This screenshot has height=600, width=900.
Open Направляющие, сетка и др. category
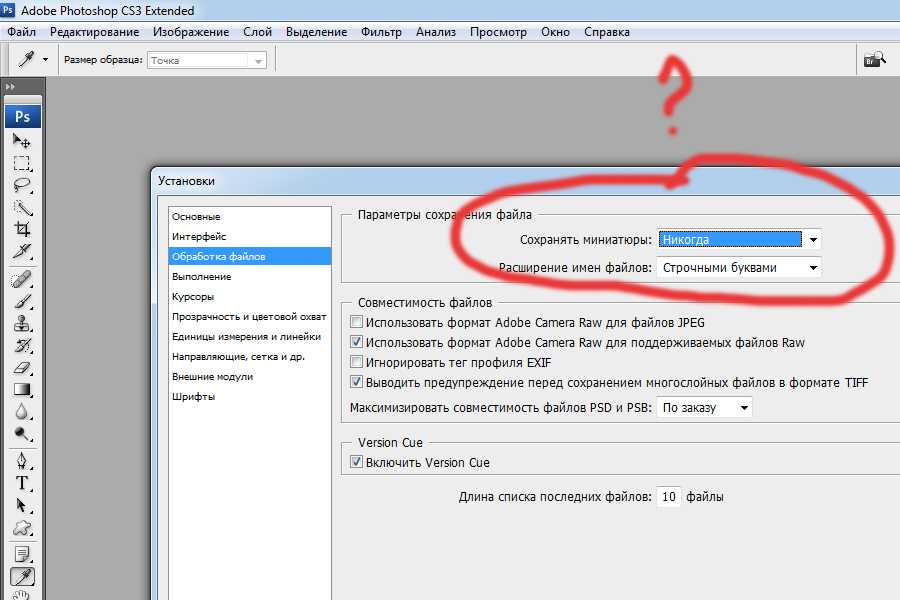[250, 357]
